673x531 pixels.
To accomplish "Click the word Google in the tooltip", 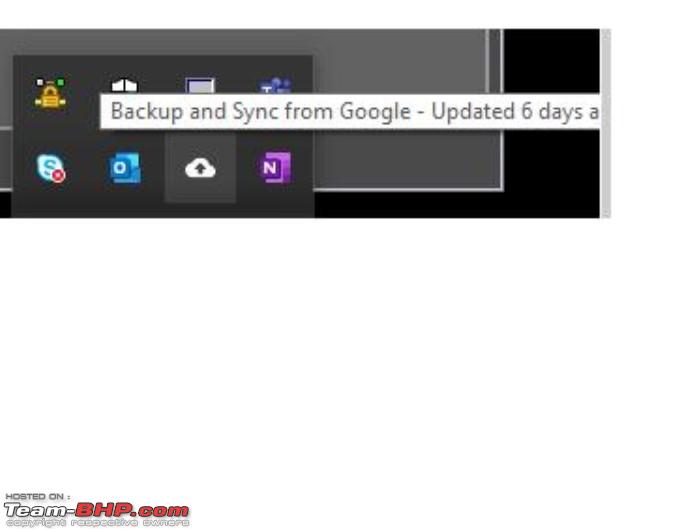I will [375, 112].
